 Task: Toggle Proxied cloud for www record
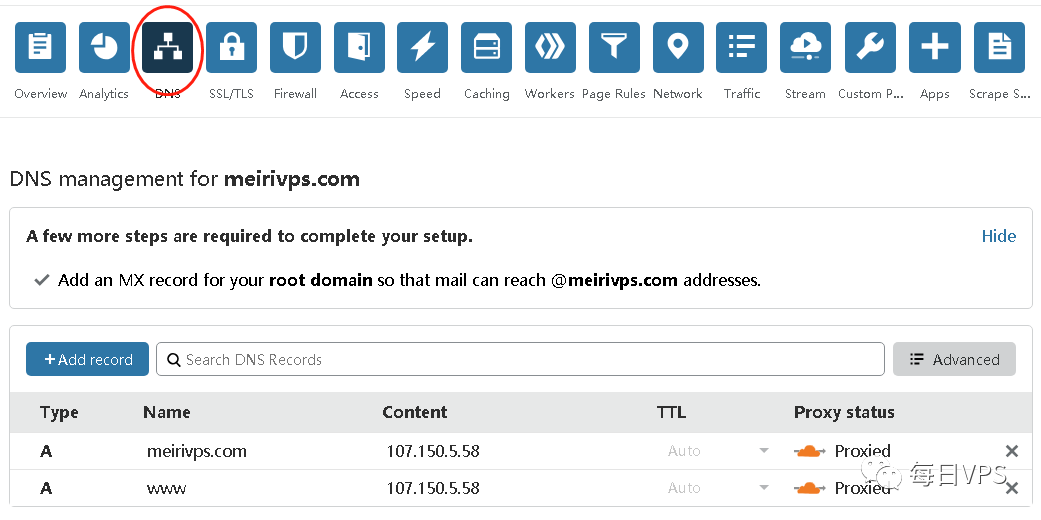point(809,488)
